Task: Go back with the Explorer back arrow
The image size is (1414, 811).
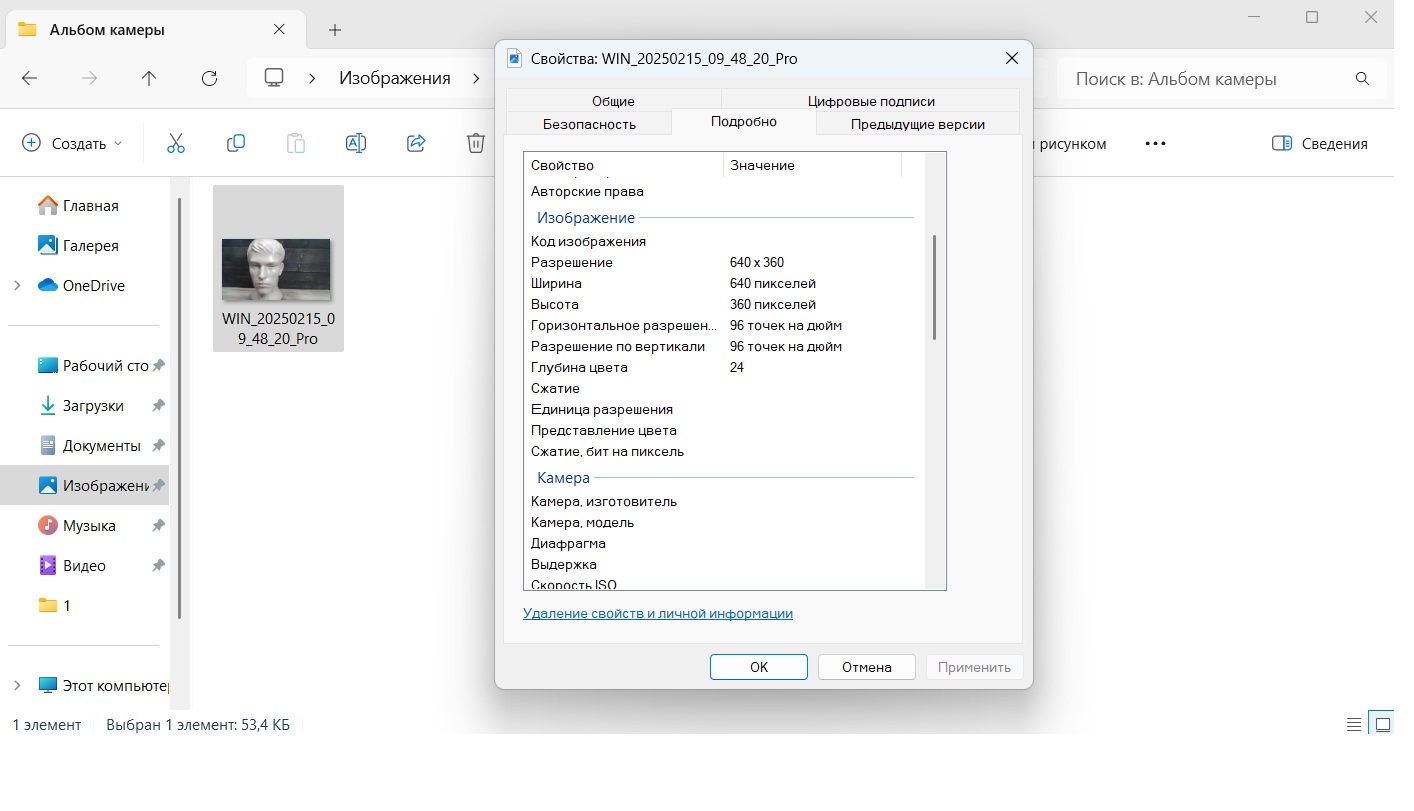Action: [29, 78]
